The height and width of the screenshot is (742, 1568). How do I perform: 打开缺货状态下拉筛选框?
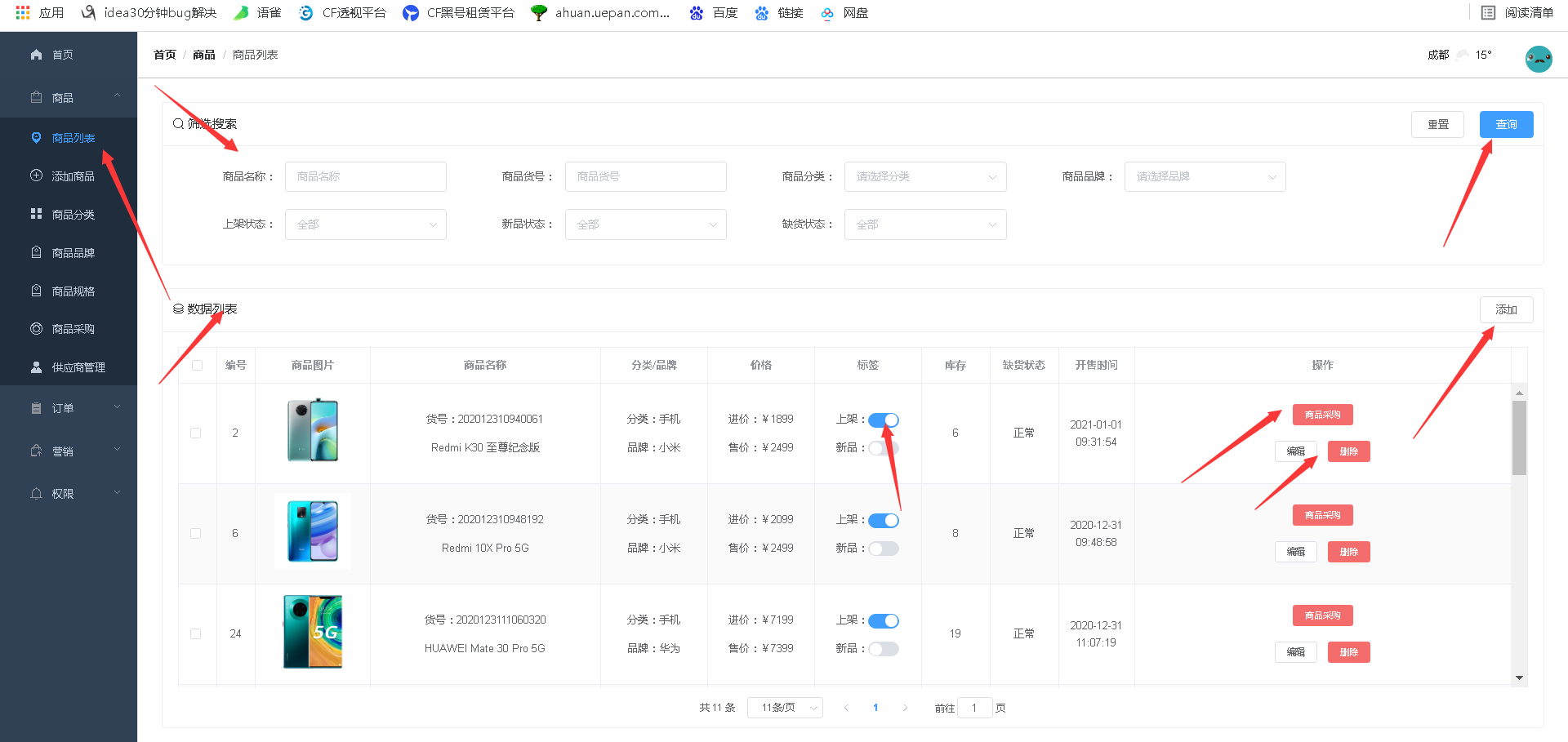(x=924, y=224)
